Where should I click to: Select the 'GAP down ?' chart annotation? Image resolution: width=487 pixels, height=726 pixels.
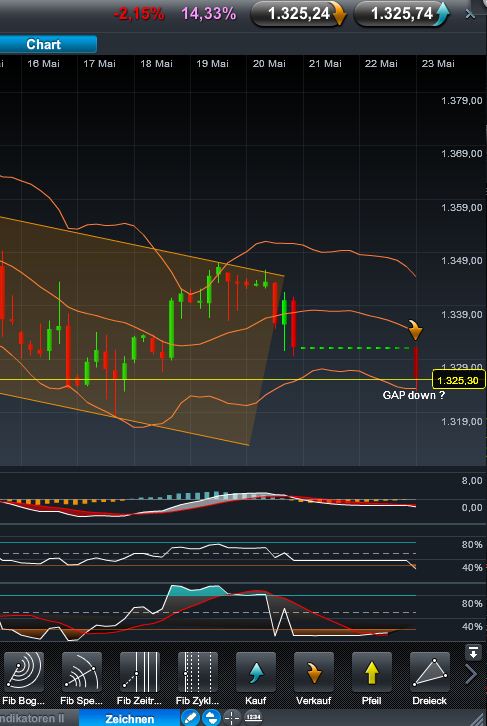414,395
